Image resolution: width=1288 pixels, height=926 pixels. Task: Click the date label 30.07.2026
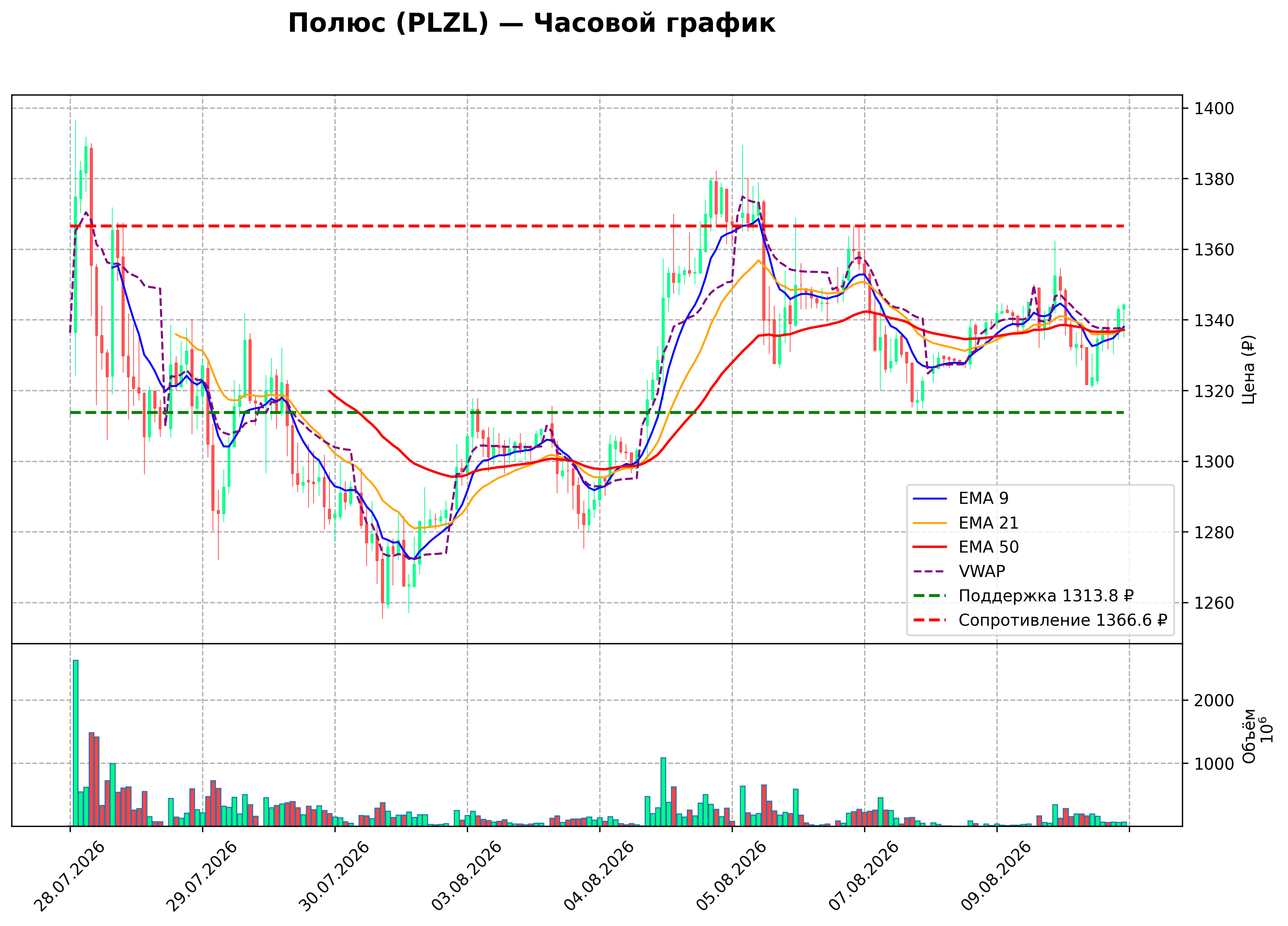(334, 876)
